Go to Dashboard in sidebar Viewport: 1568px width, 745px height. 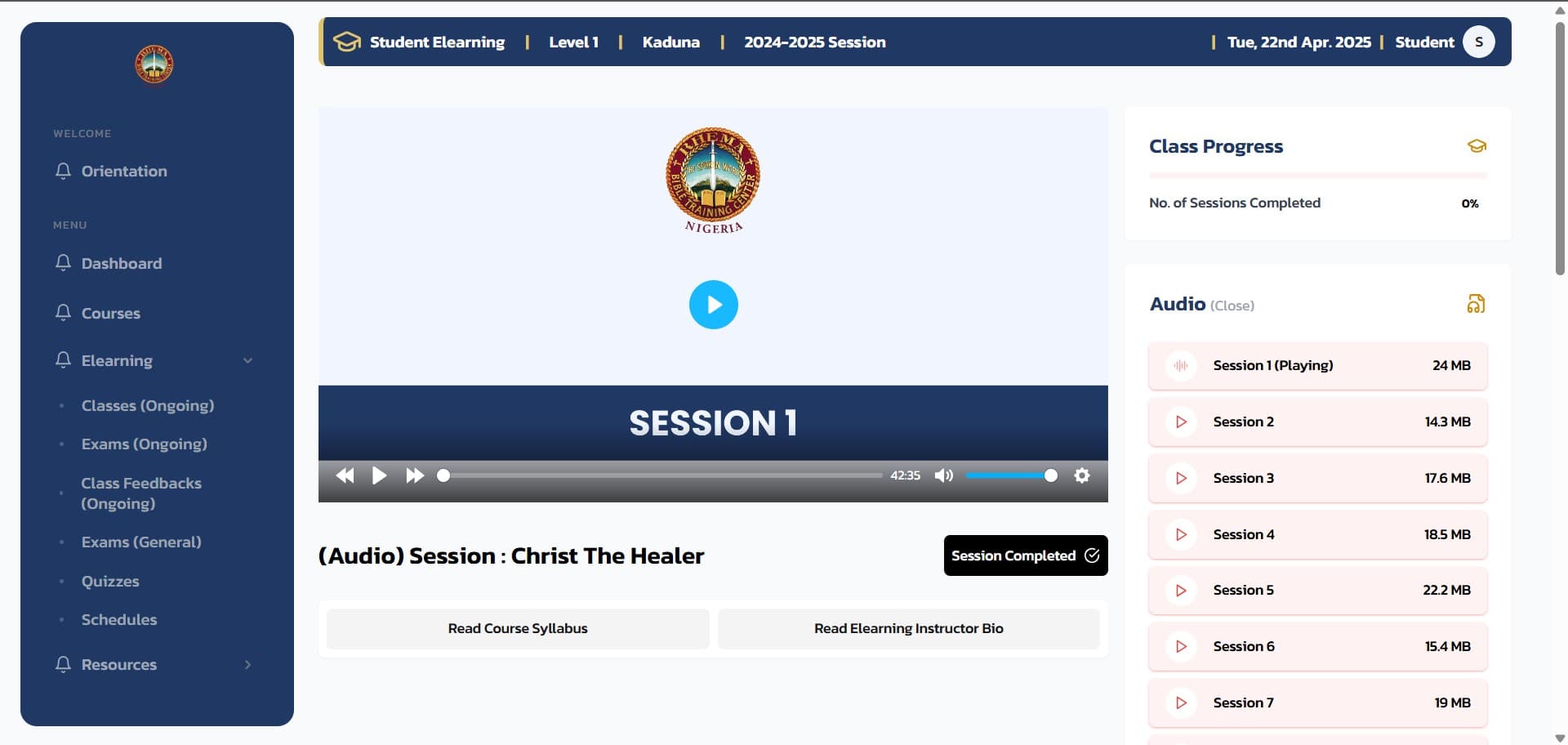click(122, 263)
